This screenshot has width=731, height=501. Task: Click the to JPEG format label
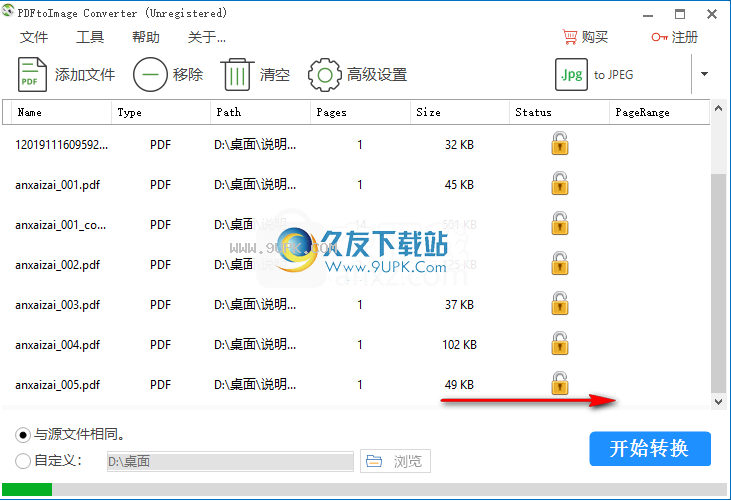coord(614,75)
